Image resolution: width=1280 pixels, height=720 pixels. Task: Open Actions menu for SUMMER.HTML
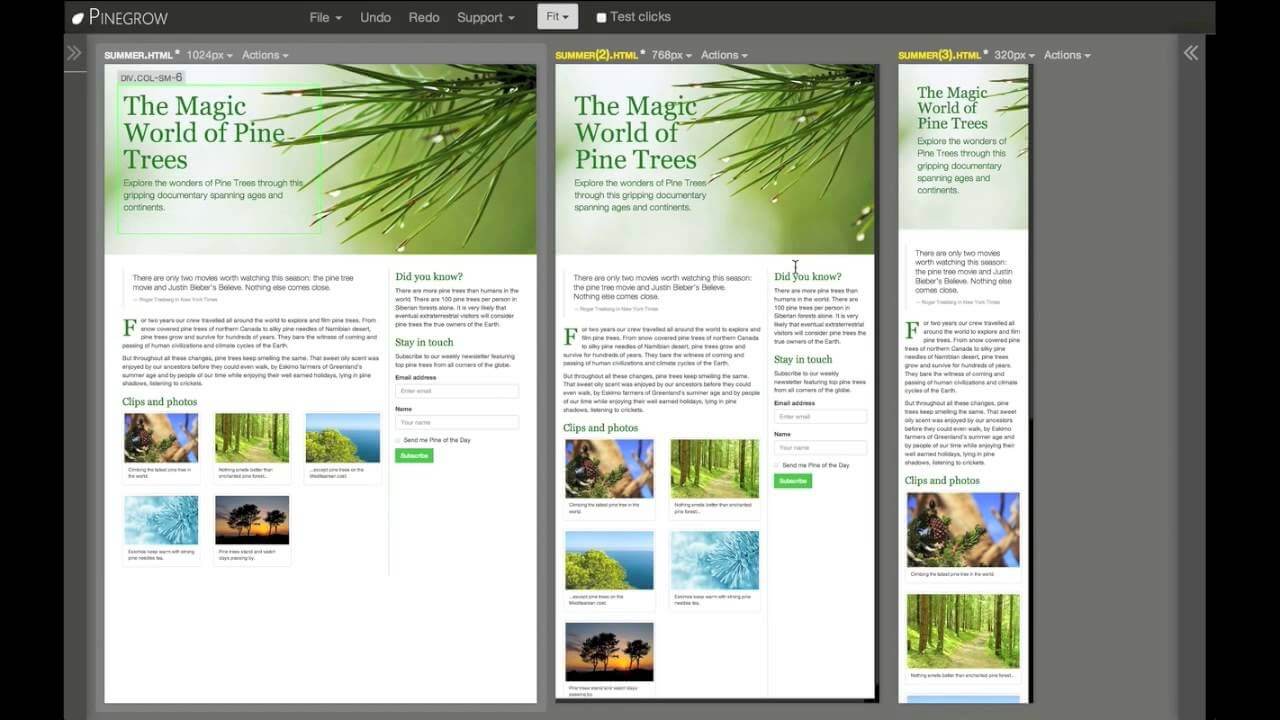point(265,55)
